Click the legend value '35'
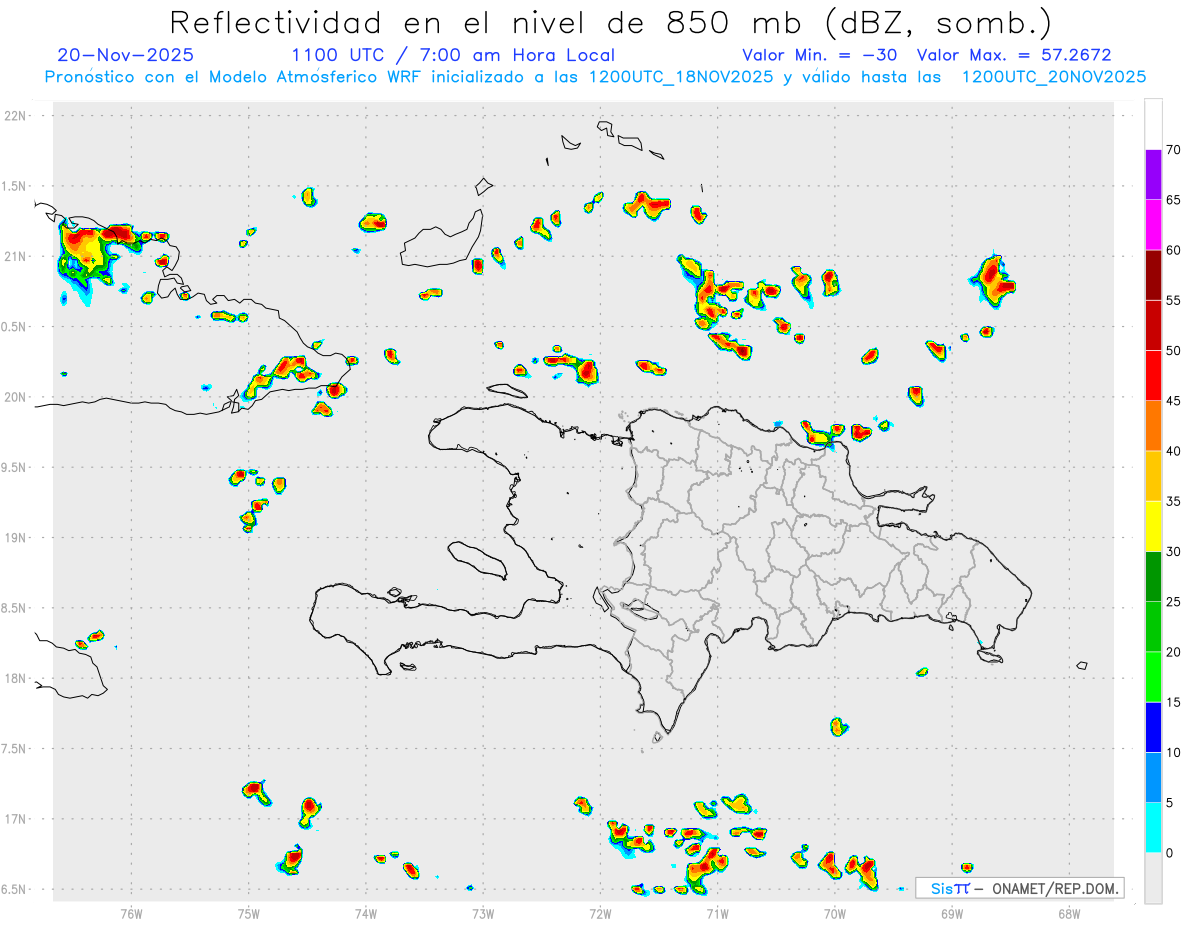 coord(1173,502)
